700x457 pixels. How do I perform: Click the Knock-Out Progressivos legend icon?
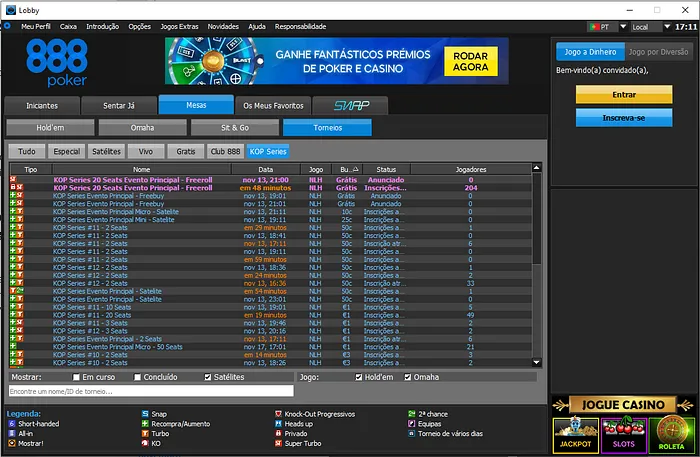279,414
